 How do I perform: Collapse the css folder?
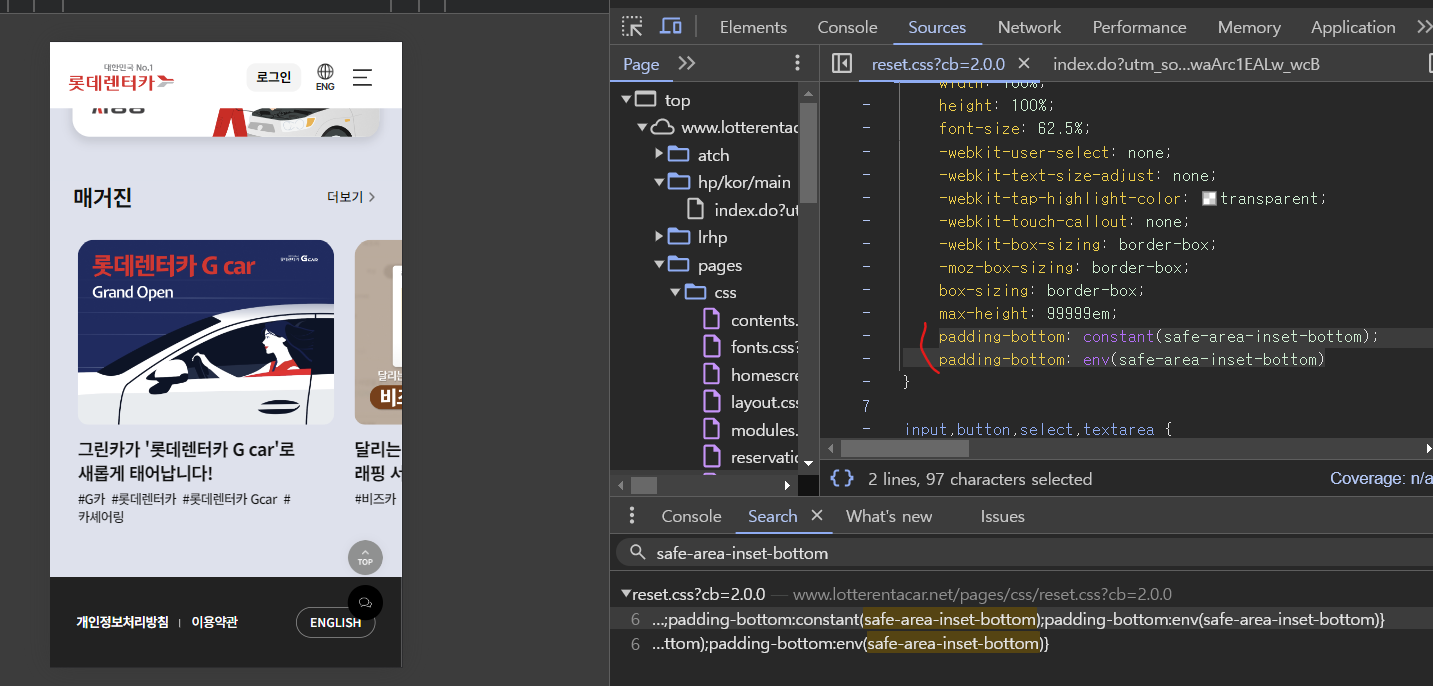click(675, 292)
